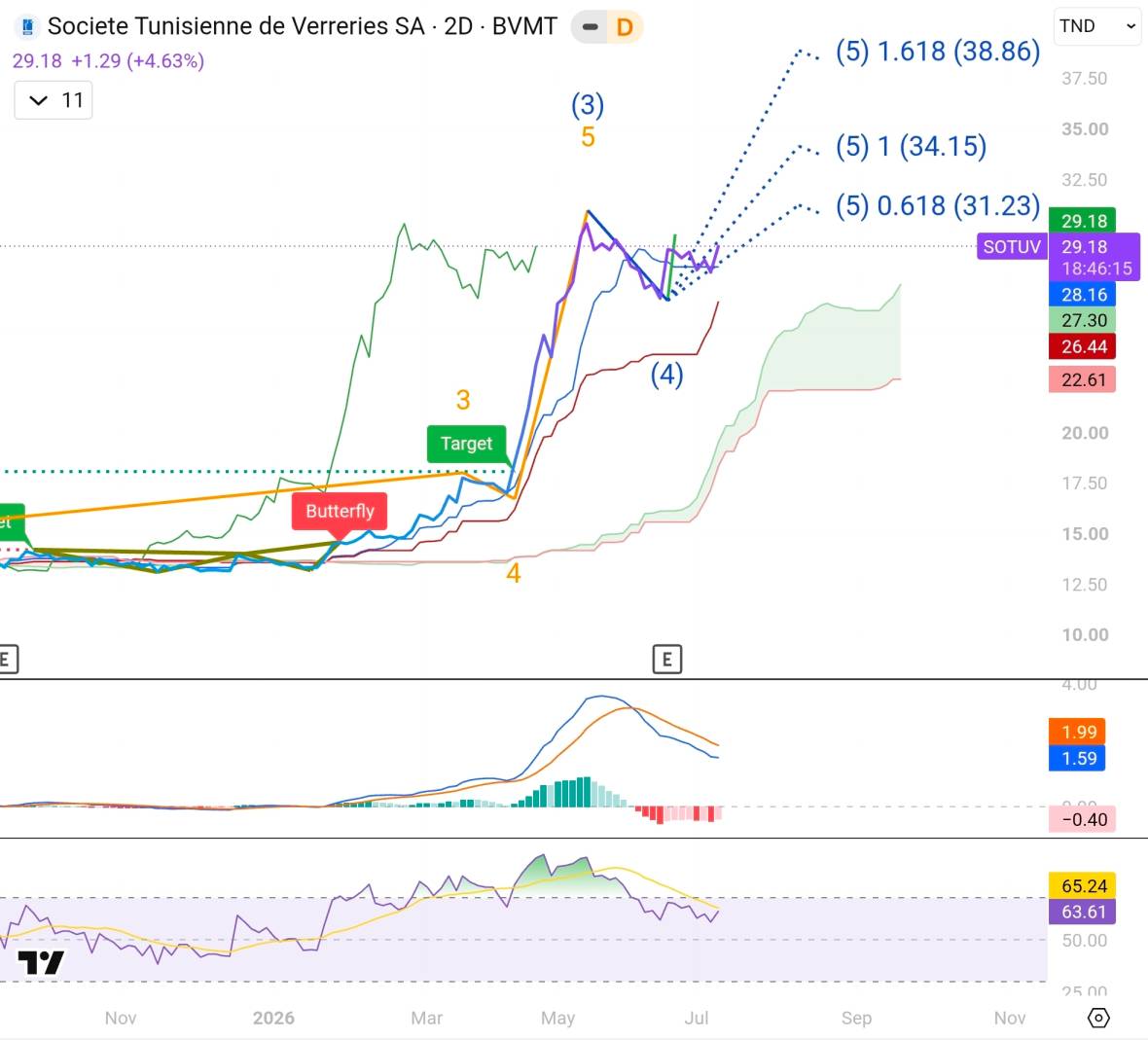Click the 18:46:15 countdown timer tag
The width and height of the screenshot is (1148, 1040).
click(1096, 269)
